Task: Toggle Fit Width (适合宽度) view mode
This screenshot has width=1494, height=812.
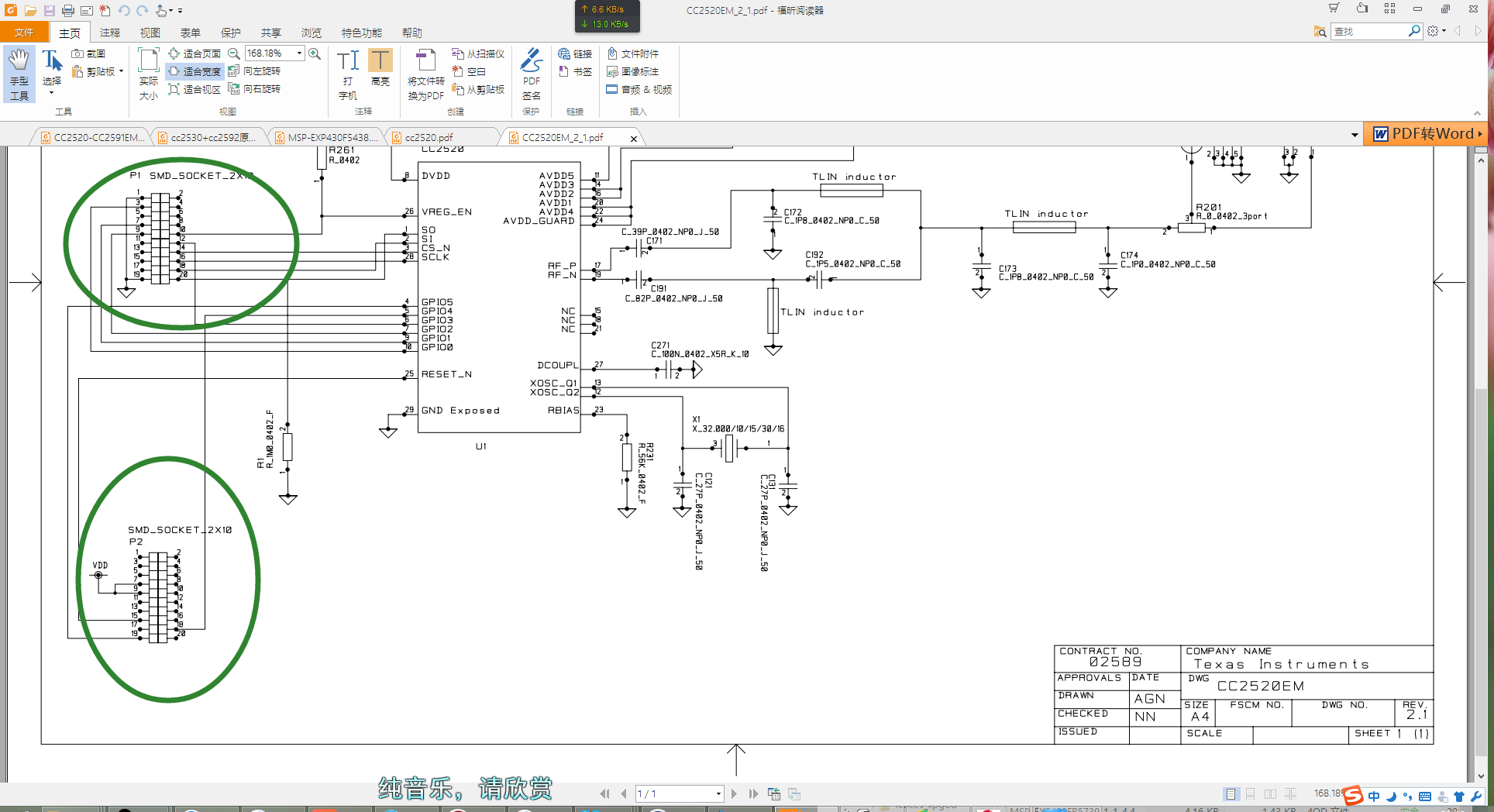Action: [195, 71]
